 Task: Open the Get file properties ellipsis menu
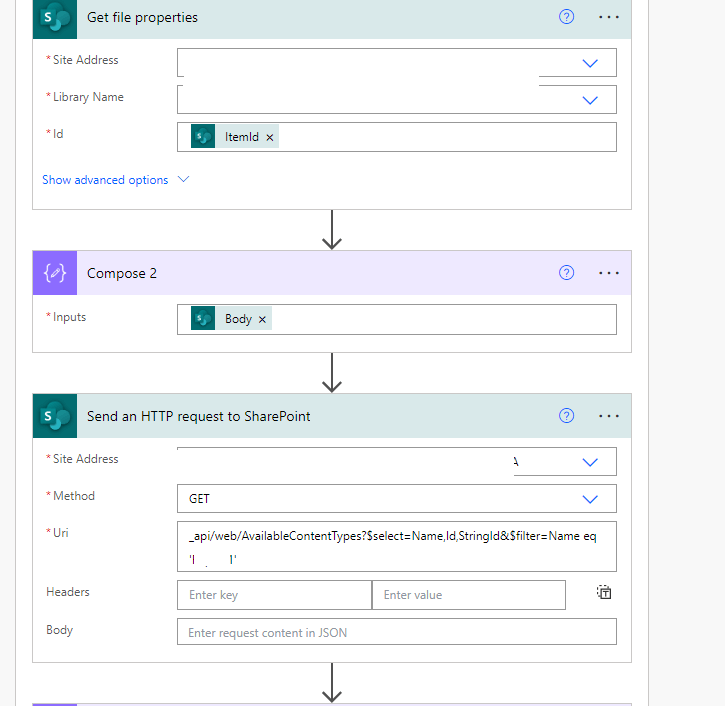[608, 17]
